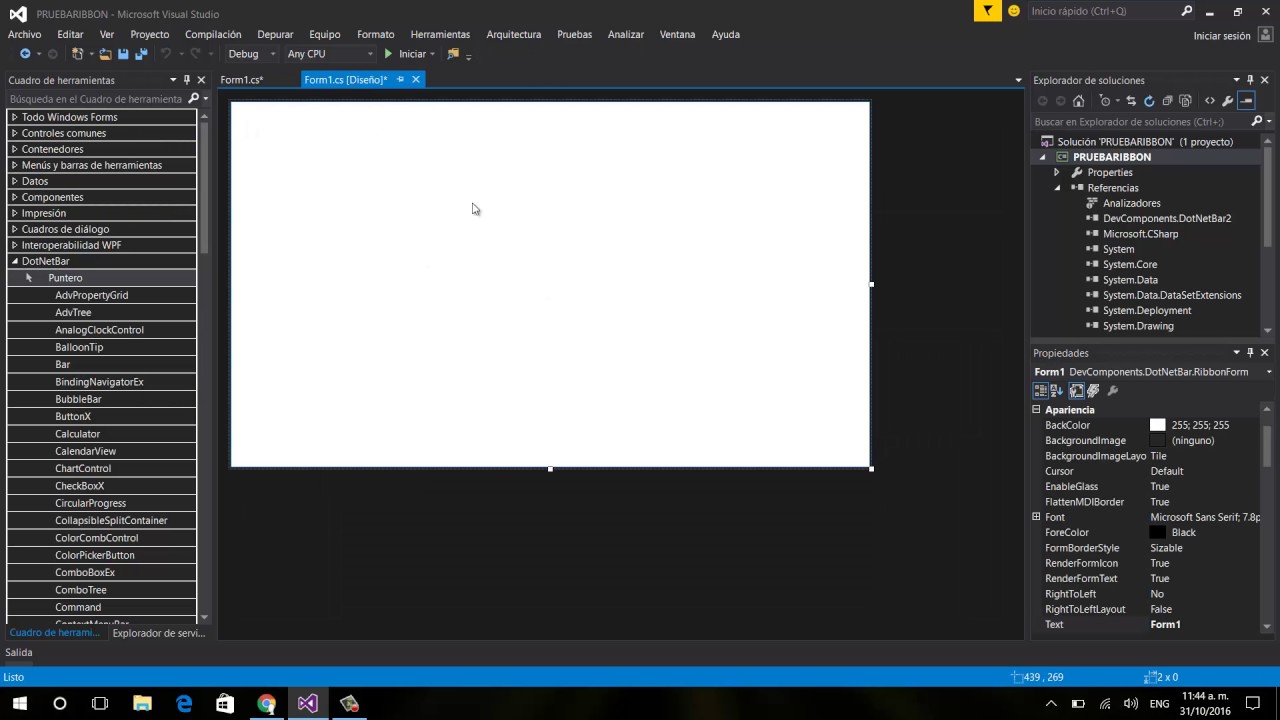
Task: Select the AdvTree toolbox control
Action: pyautogui.click(x=73, y=312)
